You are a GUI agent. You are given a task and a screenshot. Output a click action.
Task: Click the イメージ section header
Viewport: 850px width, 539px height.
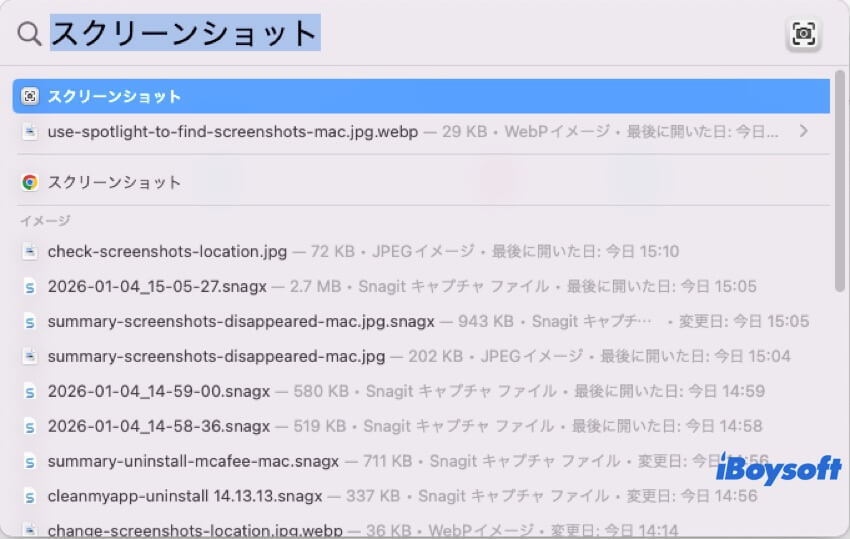pyautogui.click(x=46, y=221)
